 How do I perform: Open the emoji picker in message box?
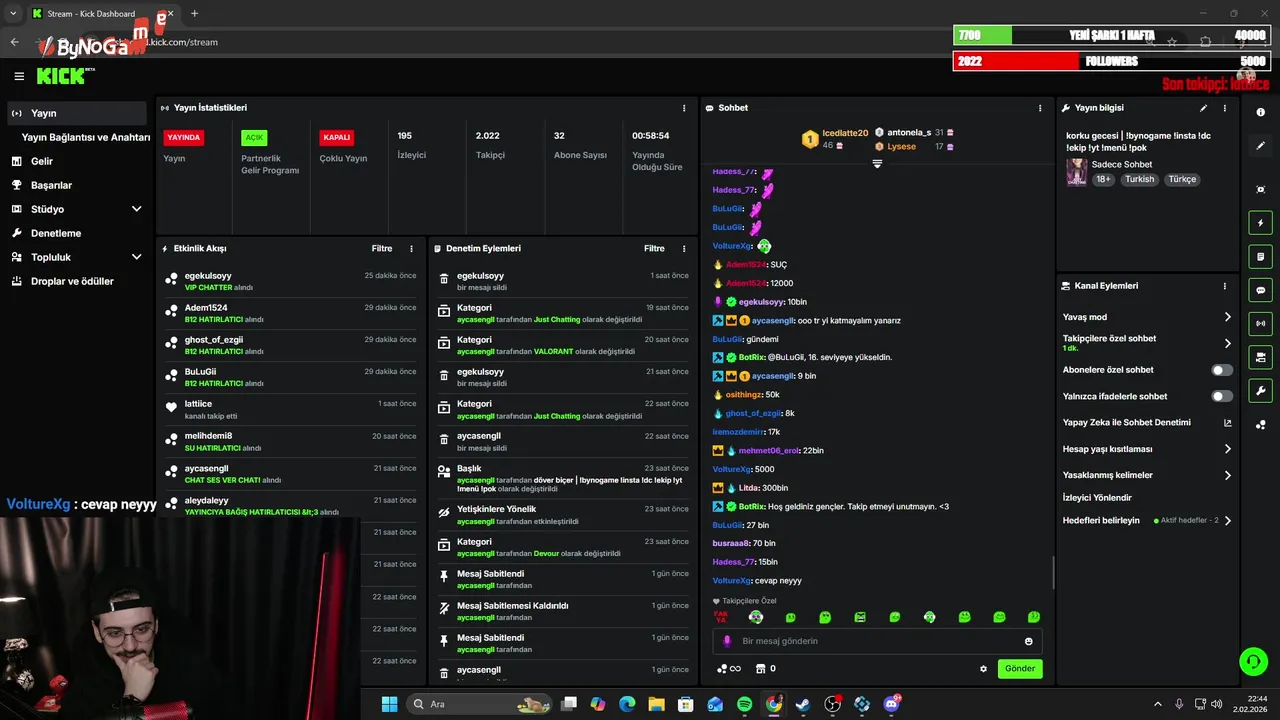pos(1029,641)
